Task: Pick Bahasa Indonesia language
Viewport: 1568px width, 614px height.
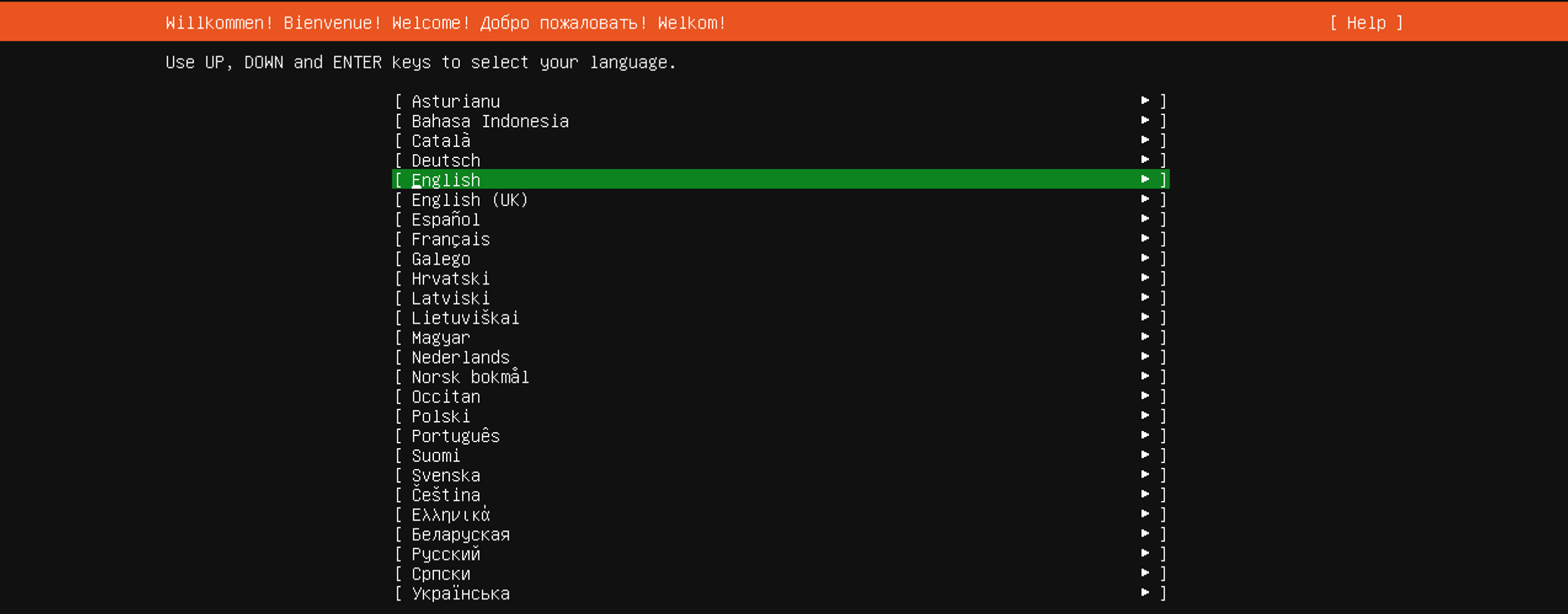Action: click(x=490, y=121)
